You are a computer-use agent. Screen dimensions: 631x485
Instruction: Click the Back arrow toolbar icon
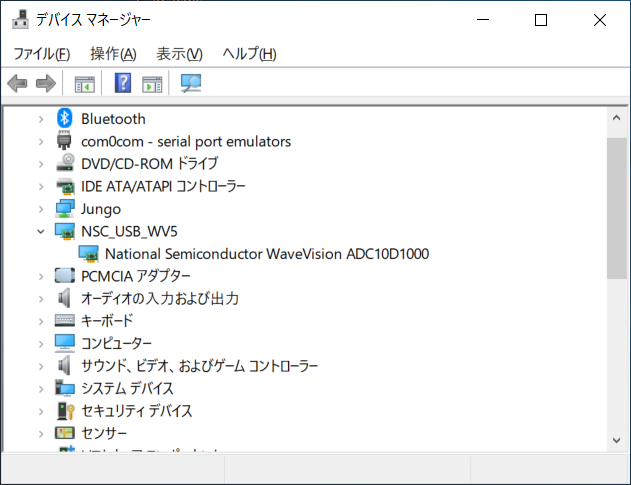click(x=17, y=83)
